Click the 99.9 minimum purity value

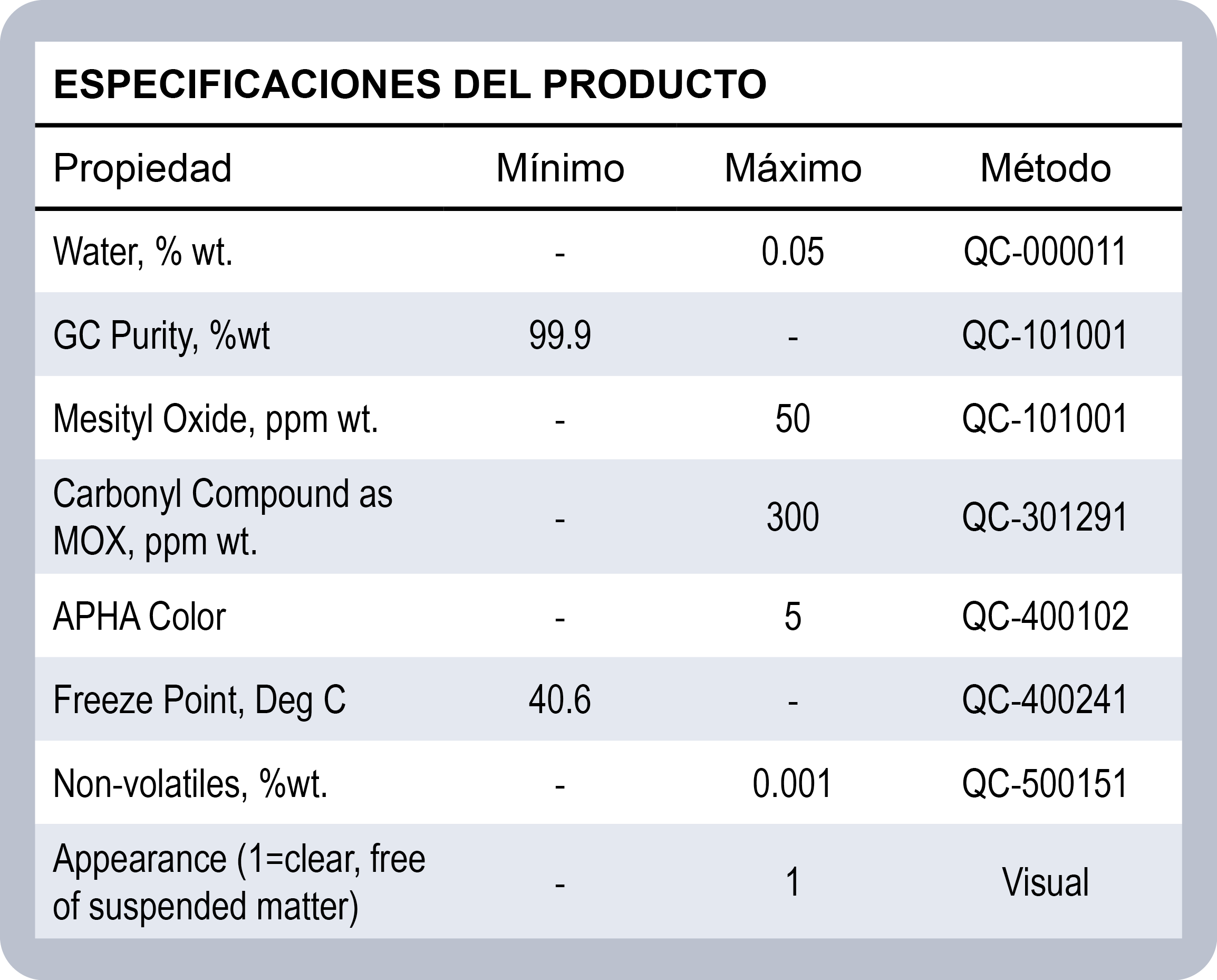(560, 335)
